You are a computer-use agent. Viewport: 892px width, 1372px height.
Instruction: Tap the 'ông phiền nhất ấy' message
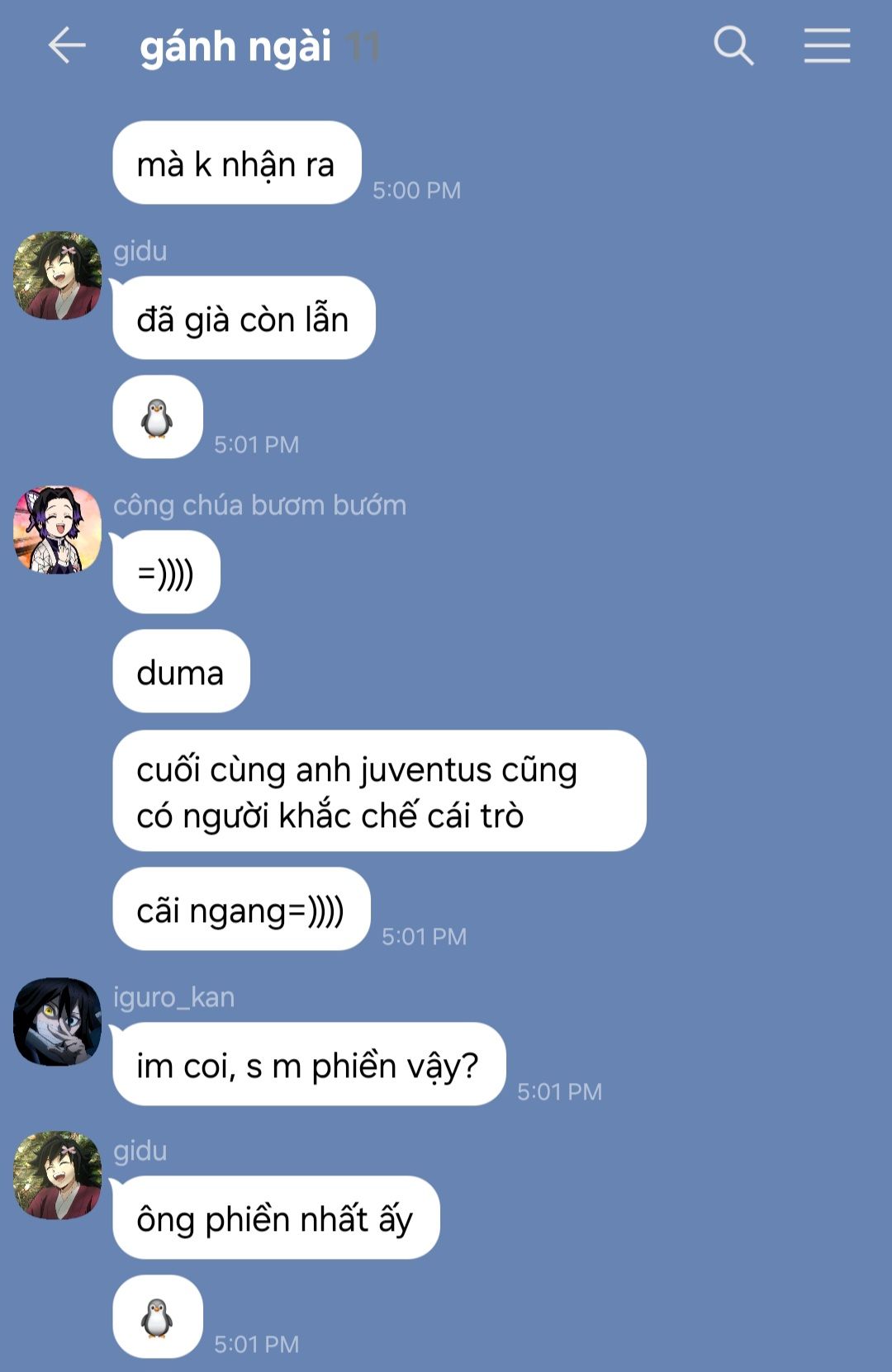(276, 1218)
